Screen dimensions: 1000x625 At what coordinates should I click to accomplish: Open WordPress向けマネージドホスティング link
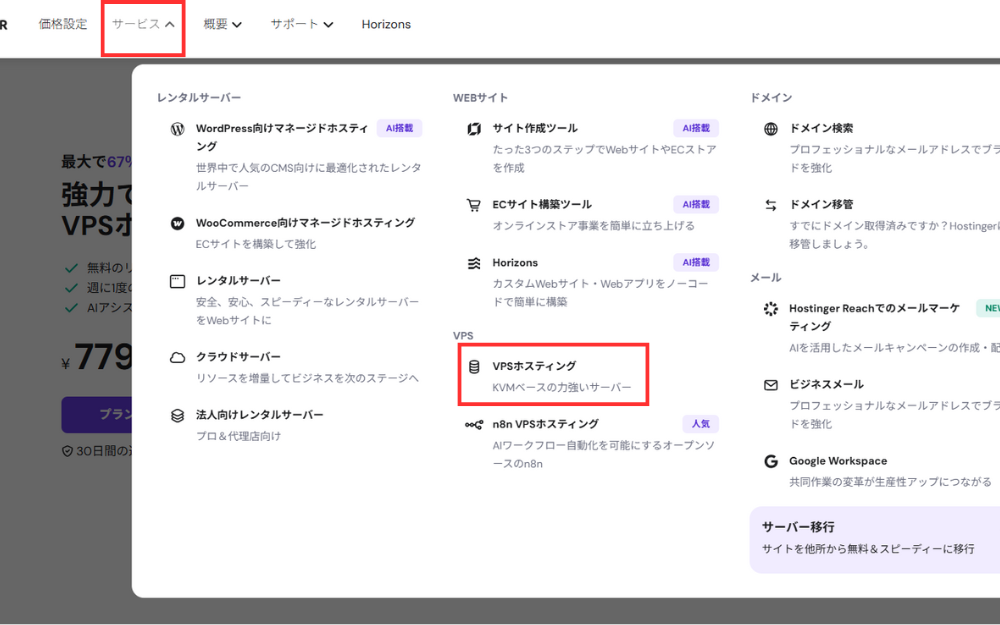click(282, 137)
